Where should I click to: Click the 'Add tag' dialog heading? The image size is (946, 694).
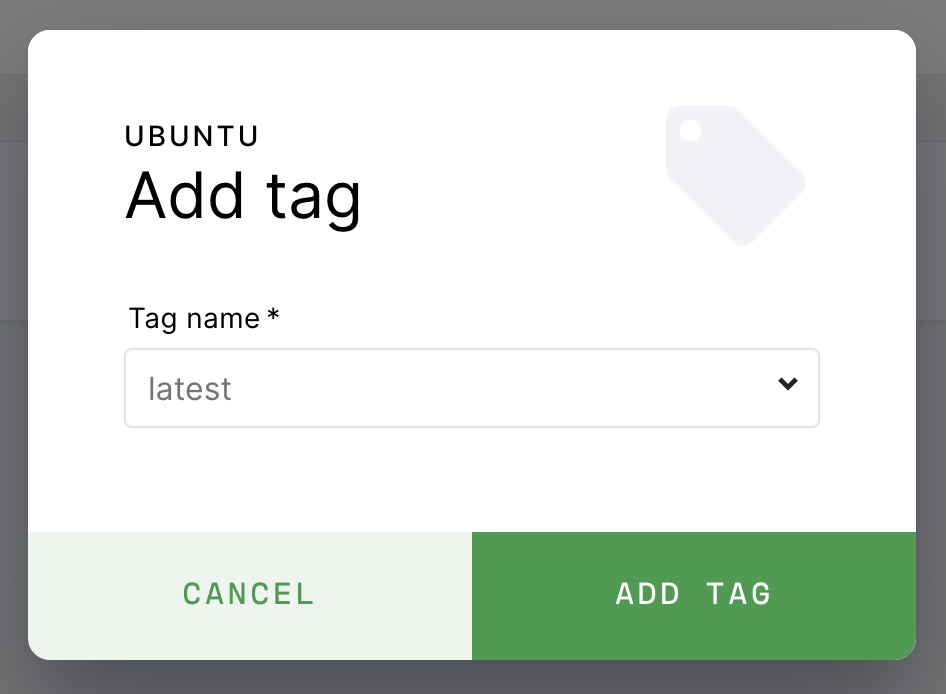(243, 196)
